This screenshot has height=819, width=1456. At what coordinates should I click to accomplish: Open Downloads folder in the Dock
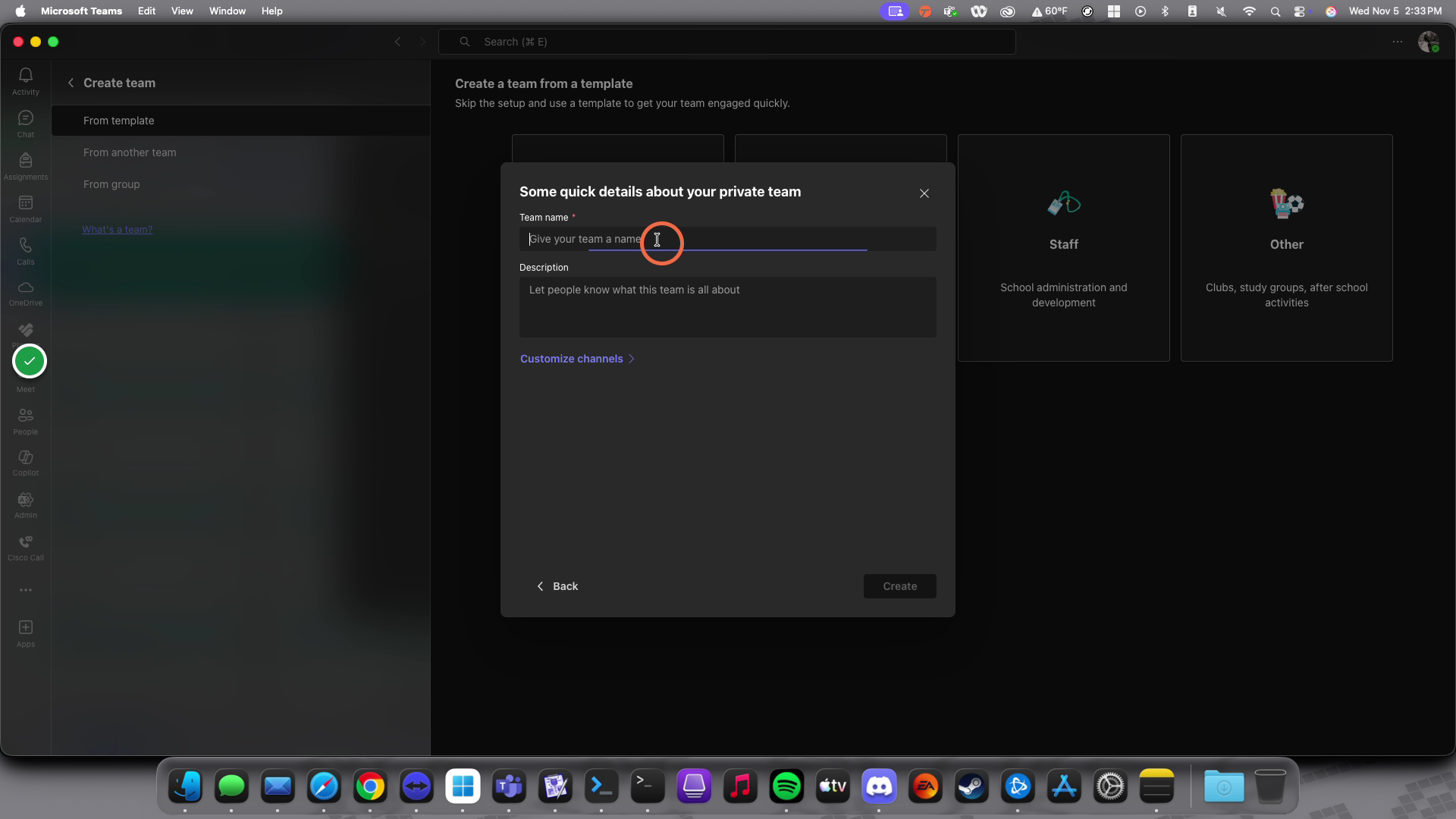(1224, 786)
